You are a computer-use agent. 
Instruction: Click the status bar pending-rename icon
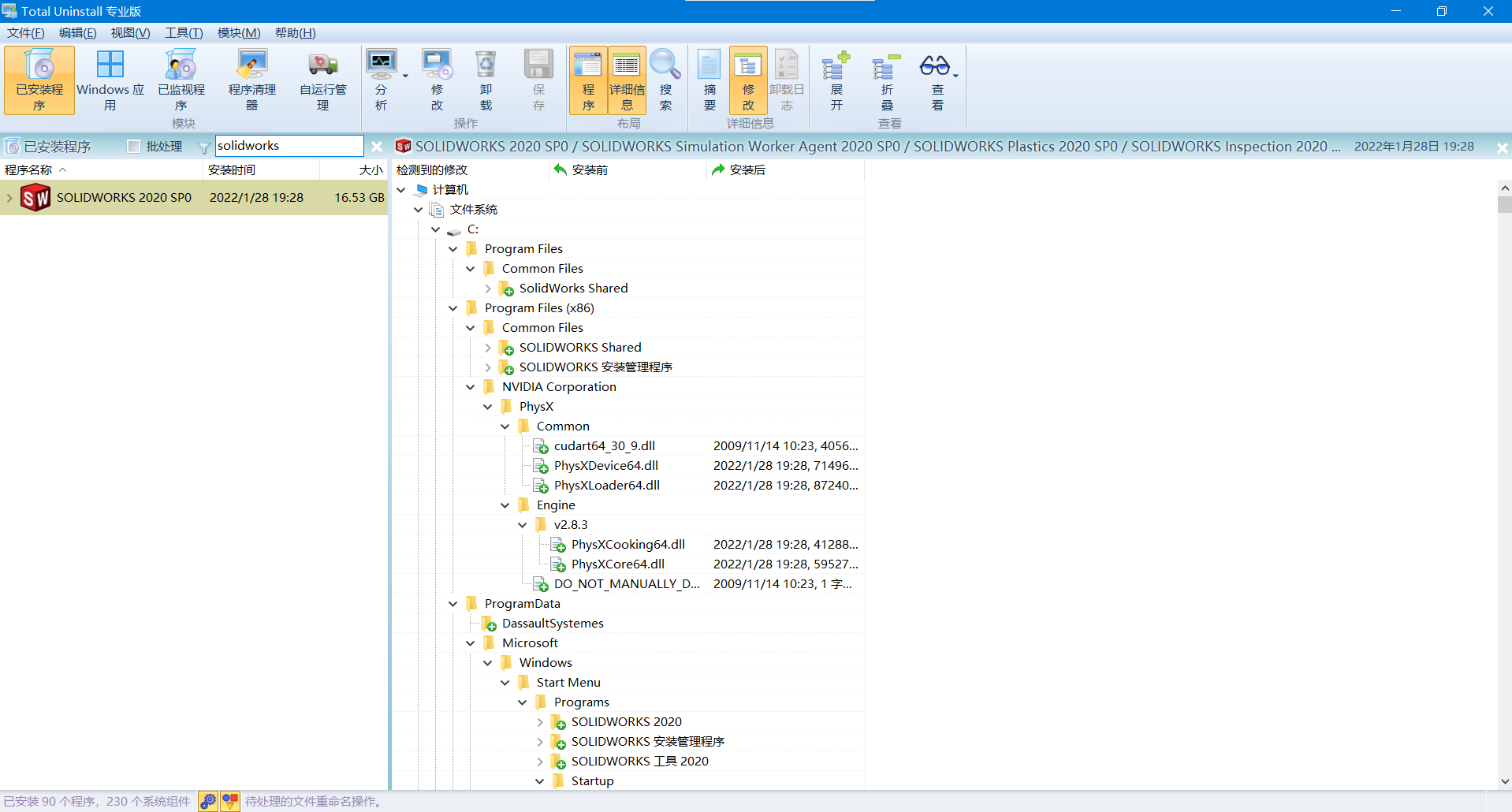230,801
